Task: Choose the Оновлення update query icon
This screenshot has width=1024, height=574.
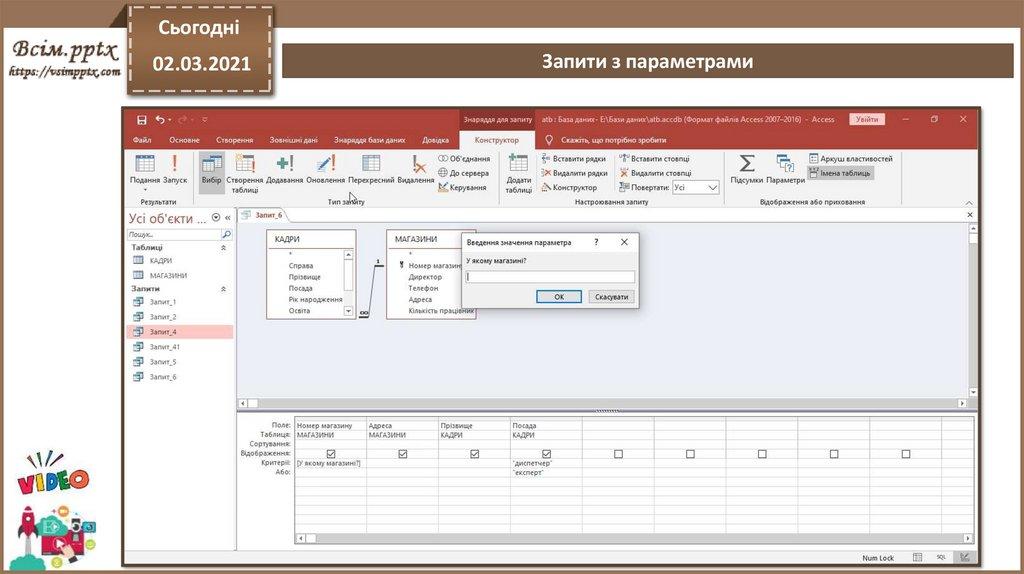Action: tap(326, 164)
